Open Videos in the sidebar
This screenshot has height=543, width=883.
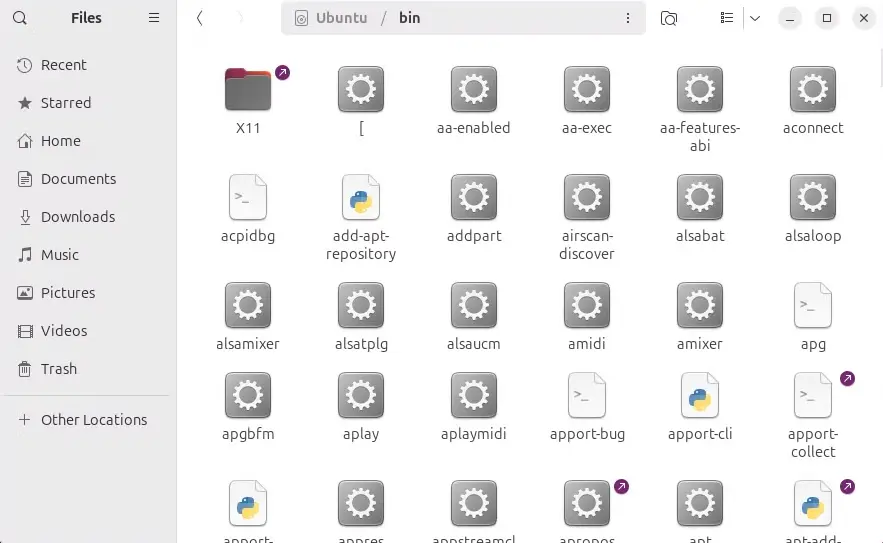coord(88,331)
